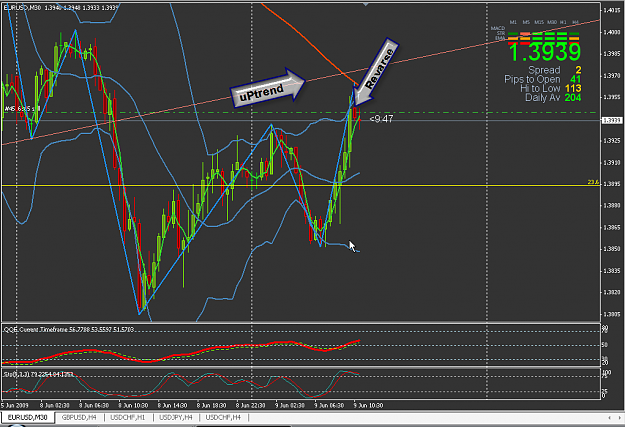625x427 pixels.
Task: Click the large 1.3939 price readout
Action: [x=544, y=52]
